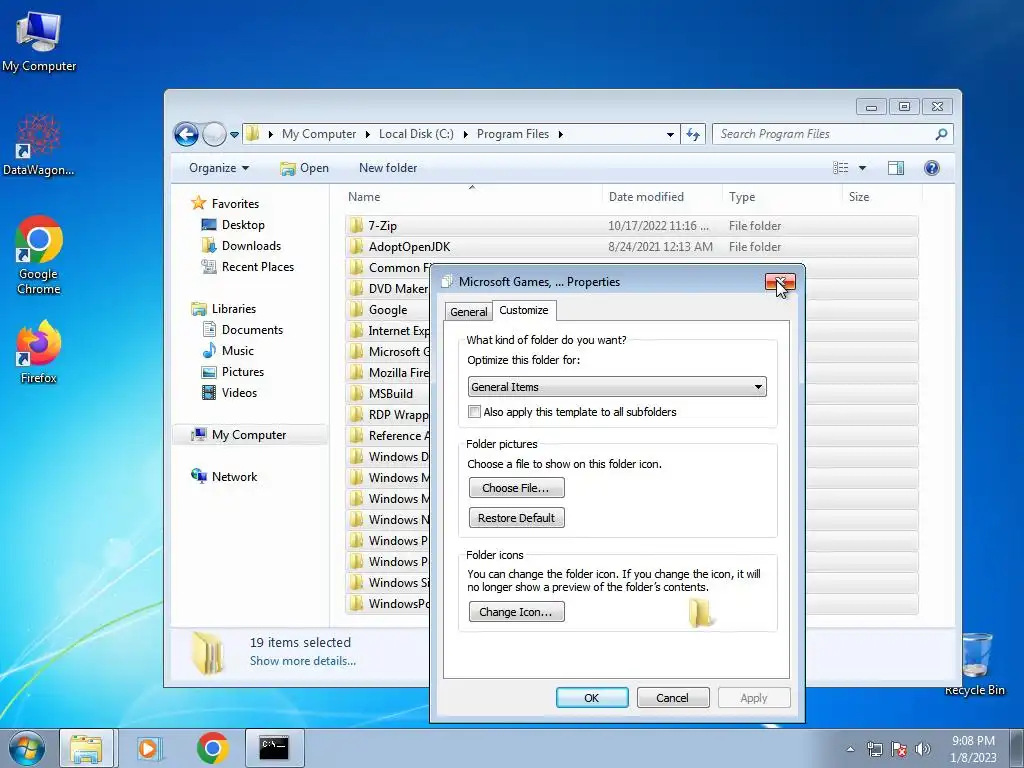Click the volume speaker tray icon
The width and height of the screenshot is (1024, 768).
[x=922, y=749]
